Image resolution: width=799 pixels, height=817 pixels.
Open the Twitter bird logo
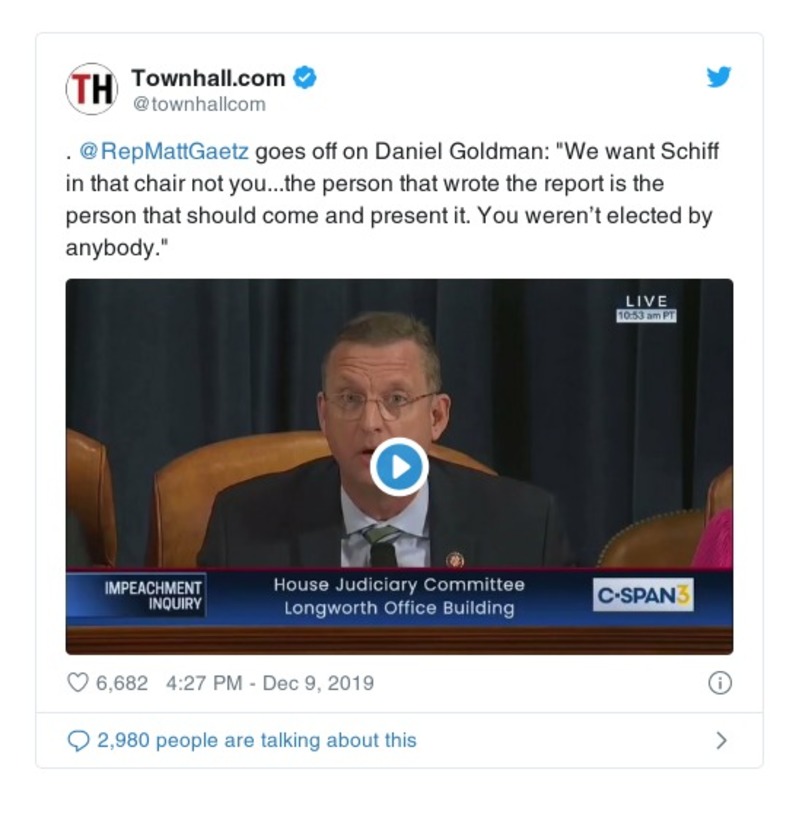click(719, 77)
